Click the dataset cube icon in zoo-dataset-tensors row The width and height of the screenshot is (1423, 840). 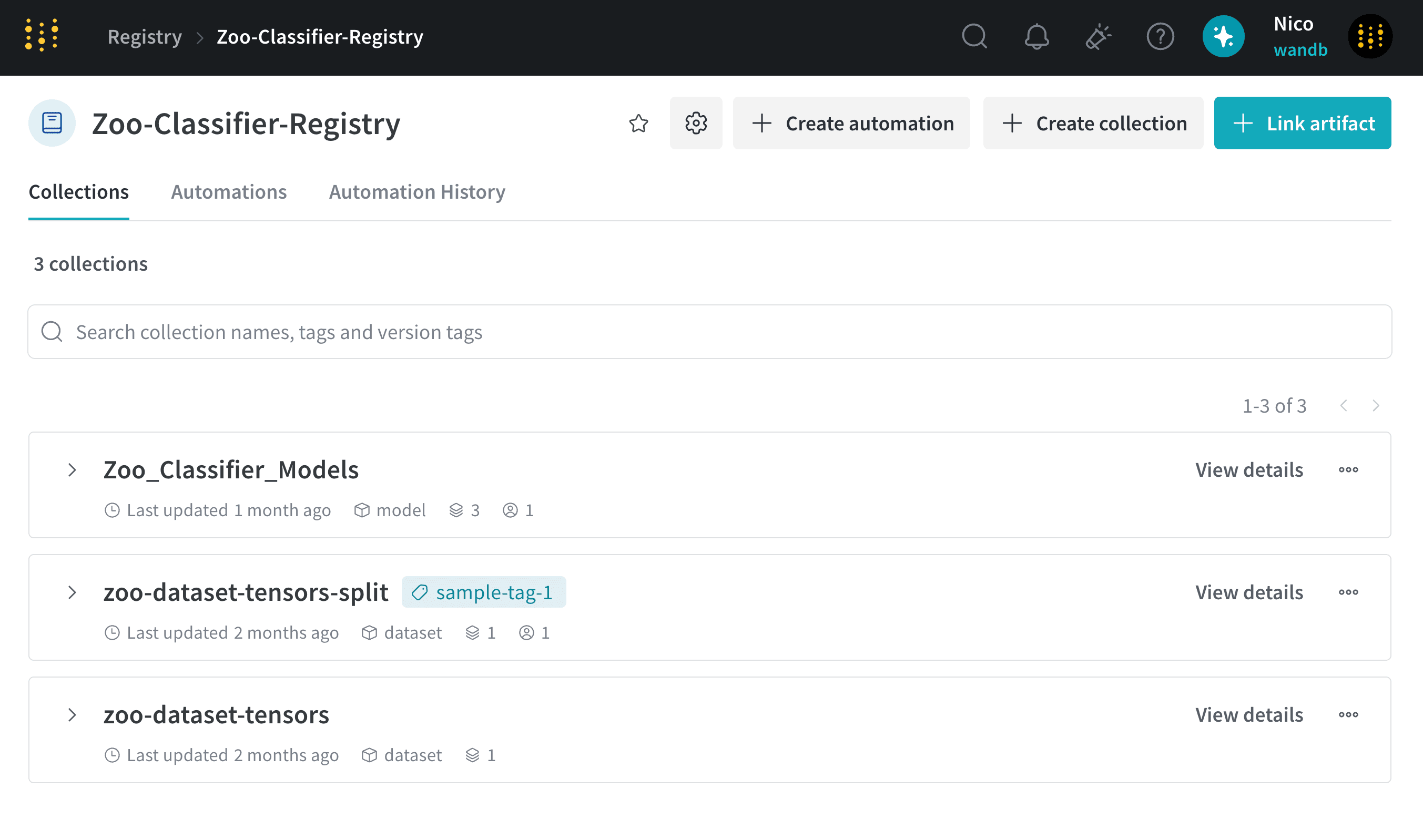click(369, 756)
